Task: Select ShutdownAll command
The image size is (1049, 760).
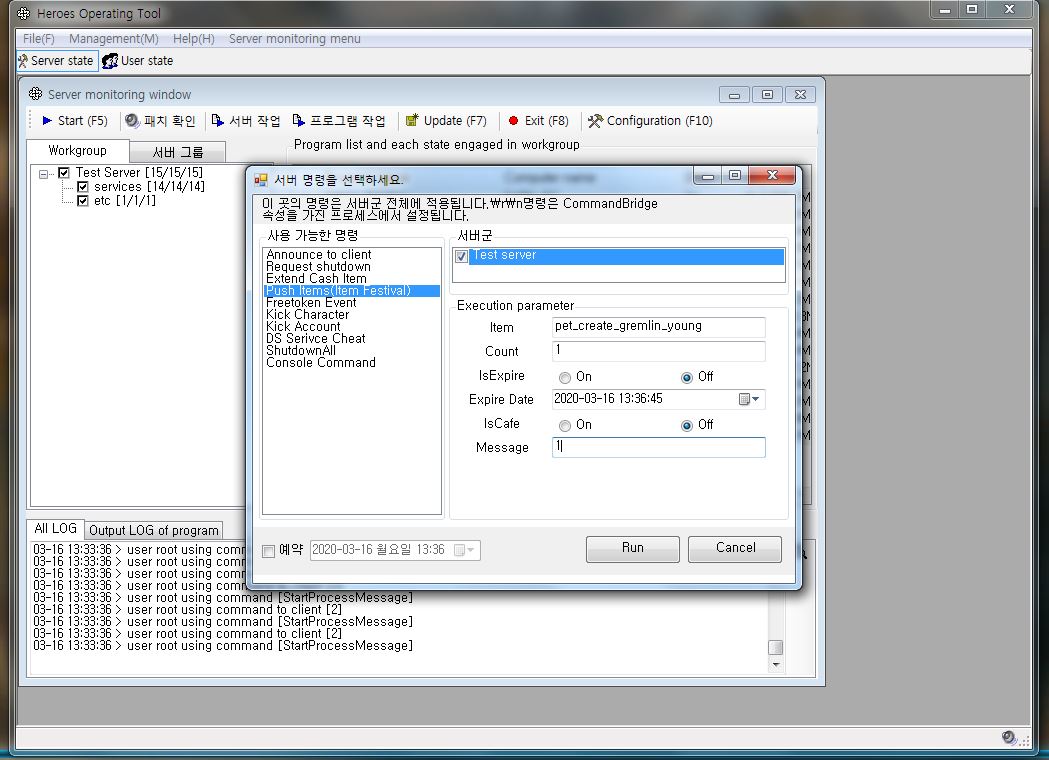Action: (301, 351)
